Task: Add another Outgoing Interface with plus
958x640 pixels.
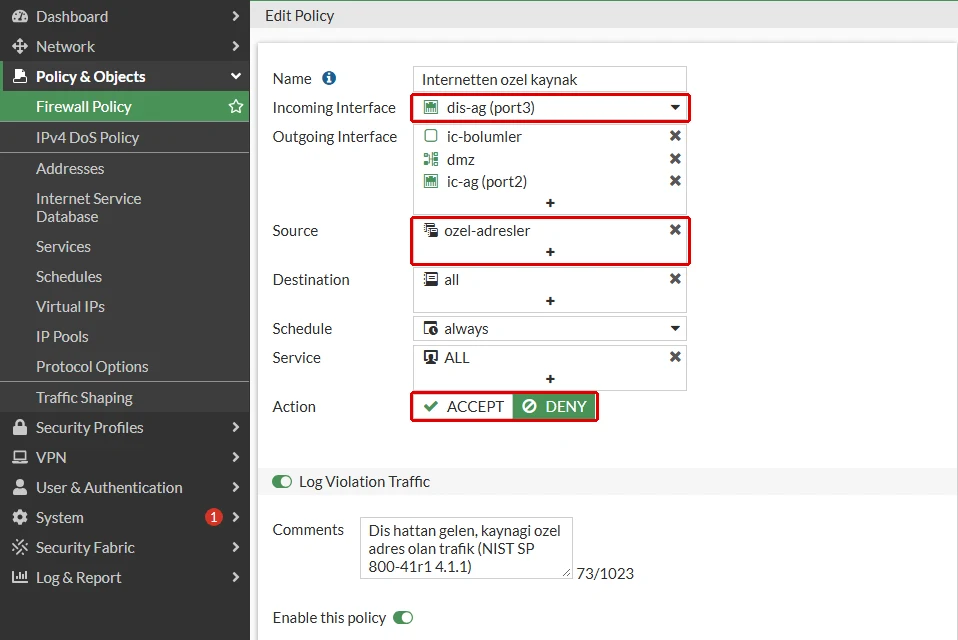Action: (550, 203)
